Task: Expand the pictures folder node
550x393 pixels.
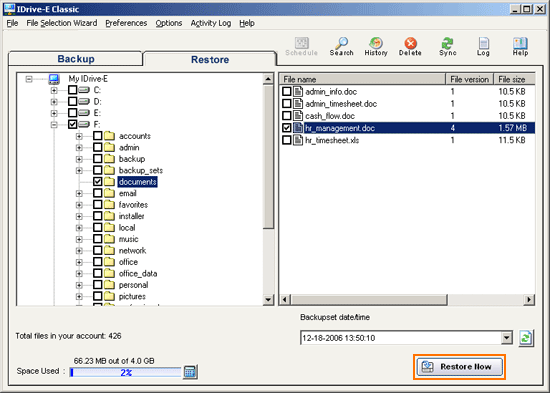Action: click(79, 297)
